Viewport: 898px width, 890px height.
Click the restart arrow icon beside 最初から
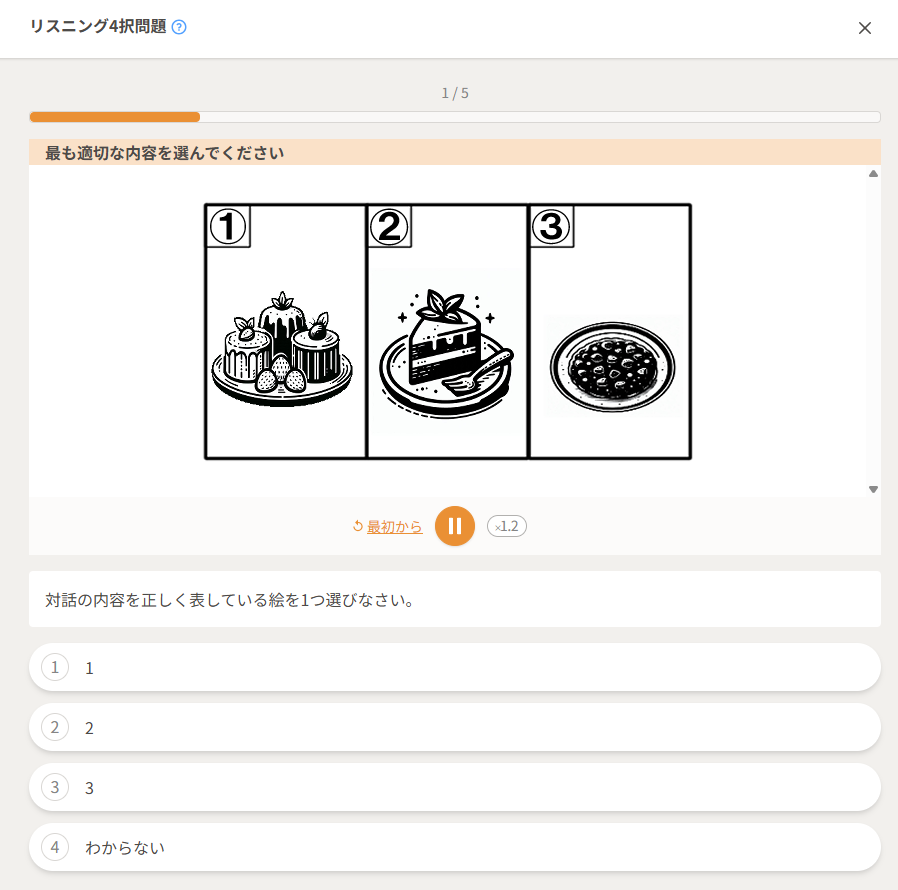click(358, 526)
